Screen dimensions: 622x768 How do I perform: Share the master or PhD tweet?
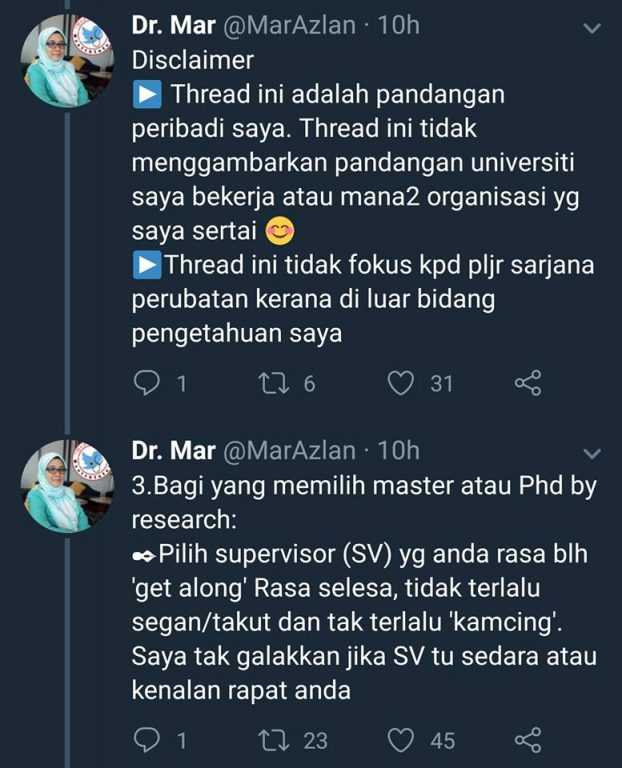pyautogui.click(x=528, y=740)
